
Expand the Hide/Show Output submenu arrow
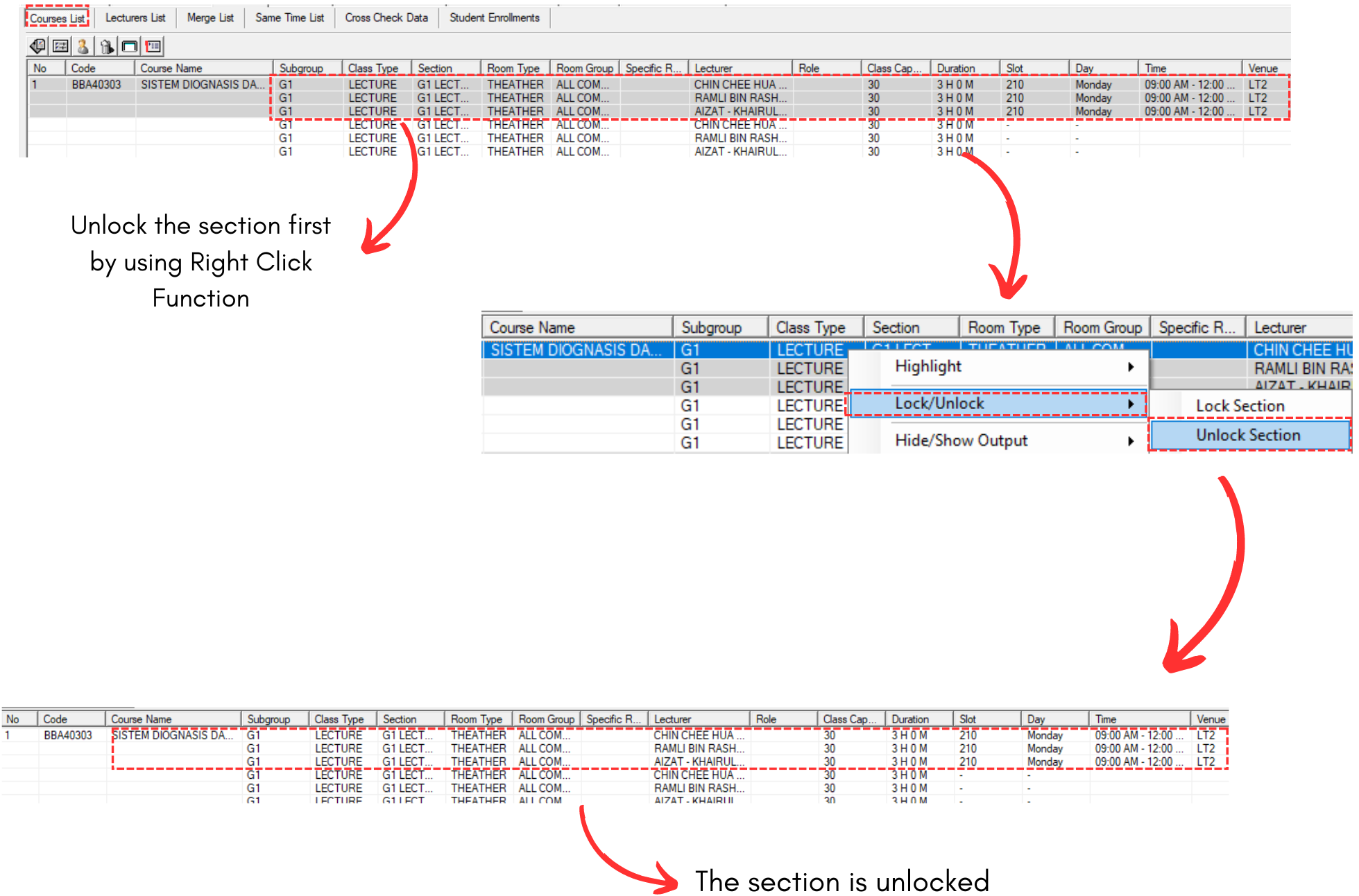click(x=1130, y=441)
